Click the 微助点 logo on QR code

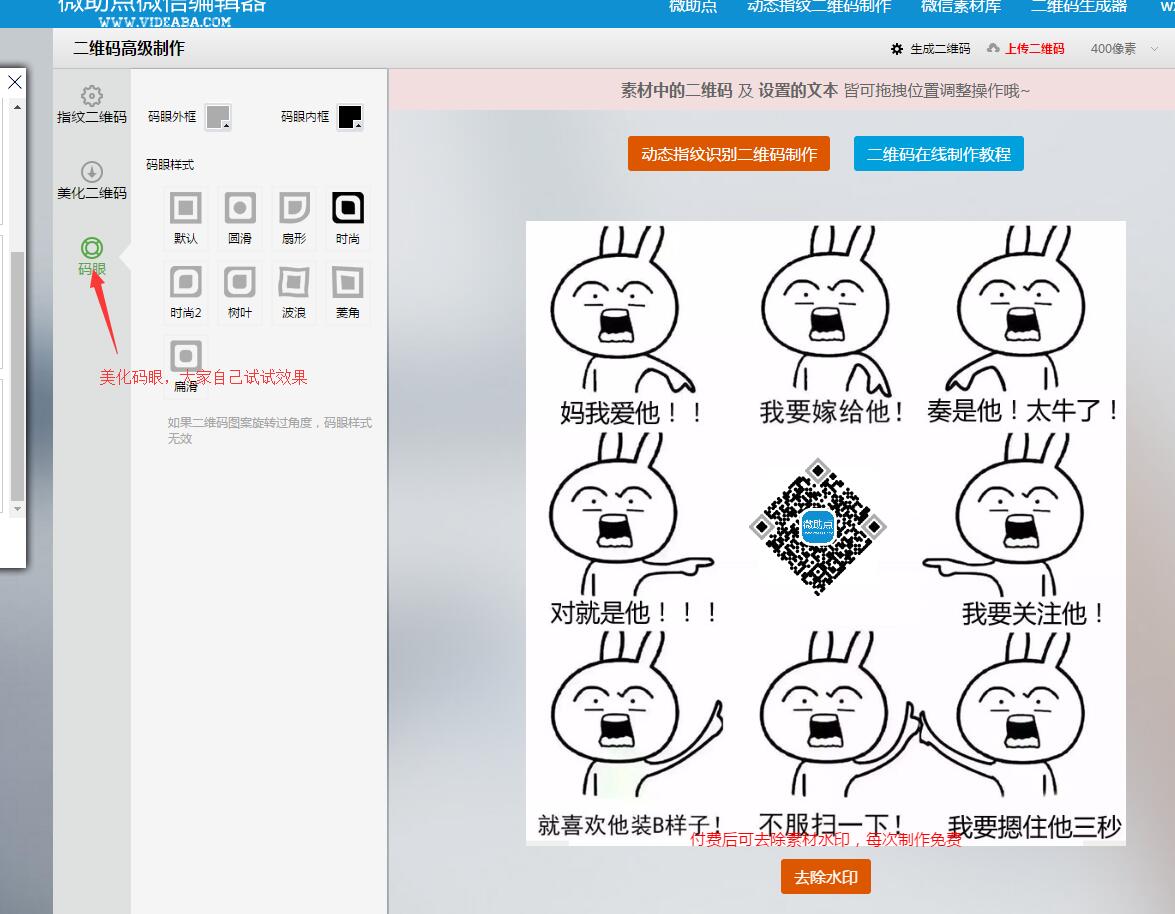[x=818, y=526]
